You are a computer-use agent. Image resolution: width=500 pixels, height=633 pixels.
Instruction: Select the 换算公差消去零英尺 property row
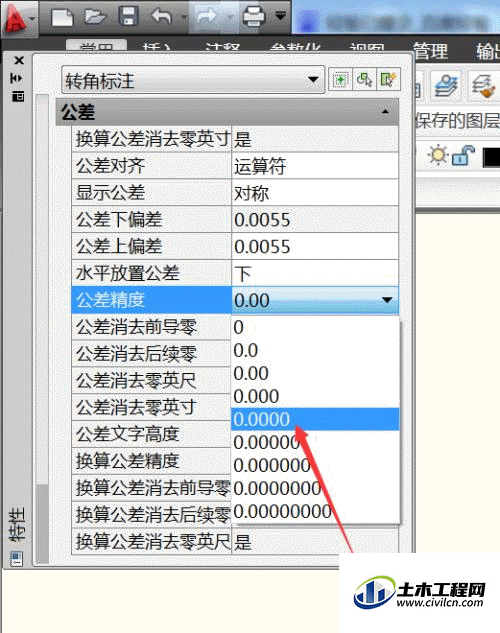[x=235, y=541]
